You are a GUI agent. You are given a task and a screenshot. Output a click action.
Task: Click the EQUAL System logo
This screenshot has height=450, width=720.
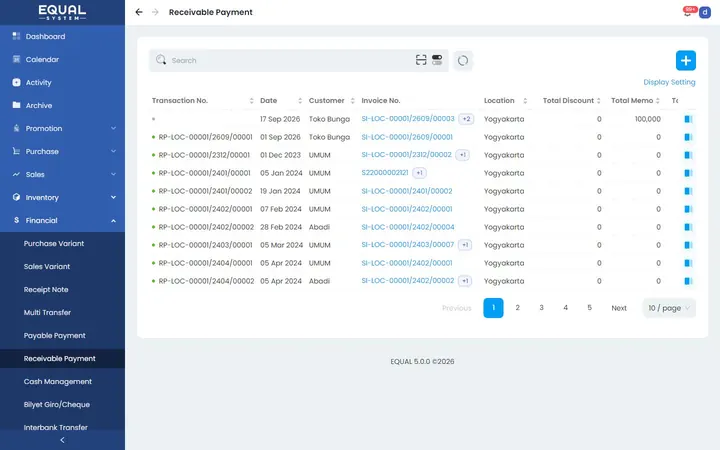62,12
